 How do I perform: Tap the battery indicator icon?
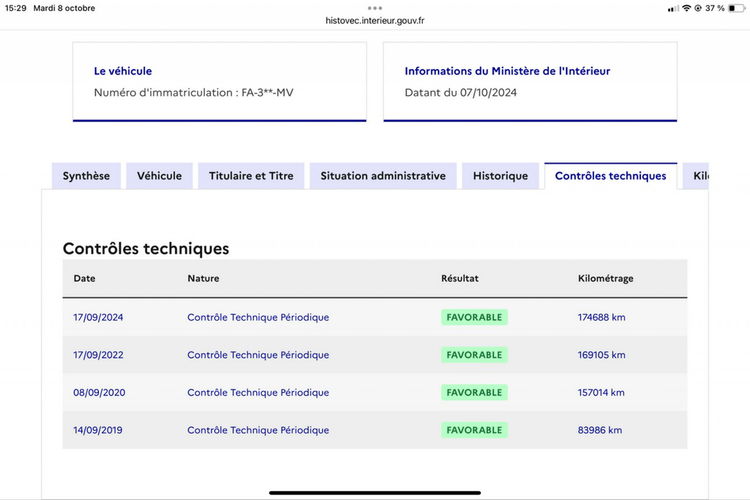click(x=735, y=8)
